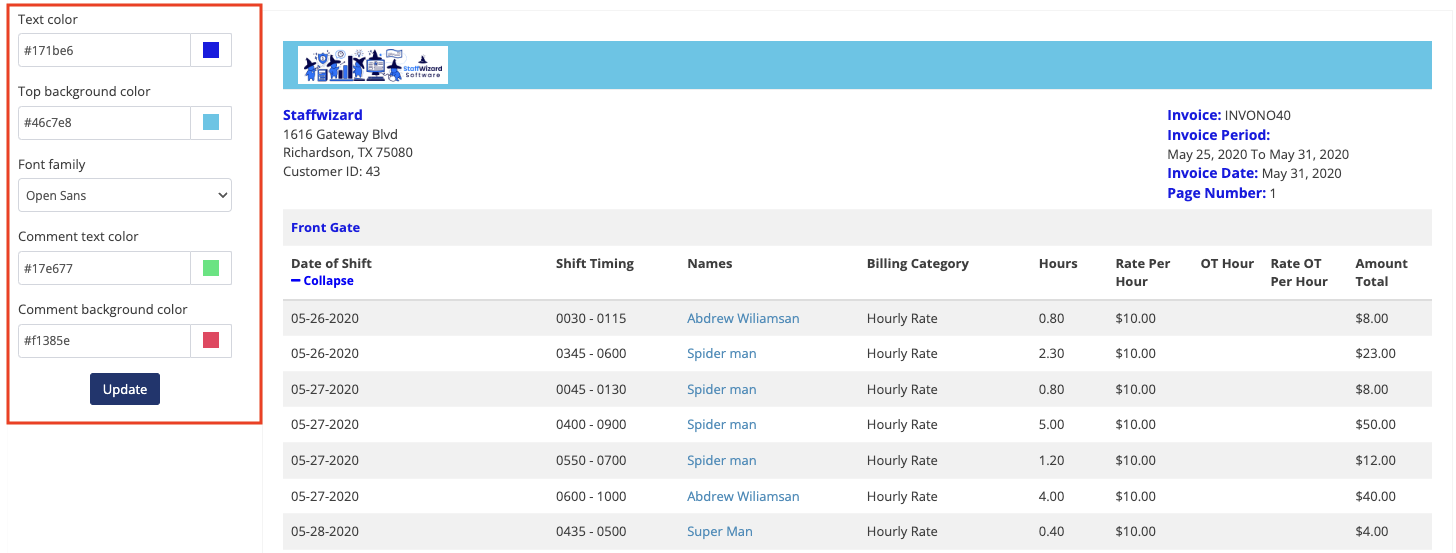Image resolution: width=1456 pixels, height=553 pixels.
Task: Open the Comment background color red swatch
Action: pyautogui.click(x=211, y=341)
